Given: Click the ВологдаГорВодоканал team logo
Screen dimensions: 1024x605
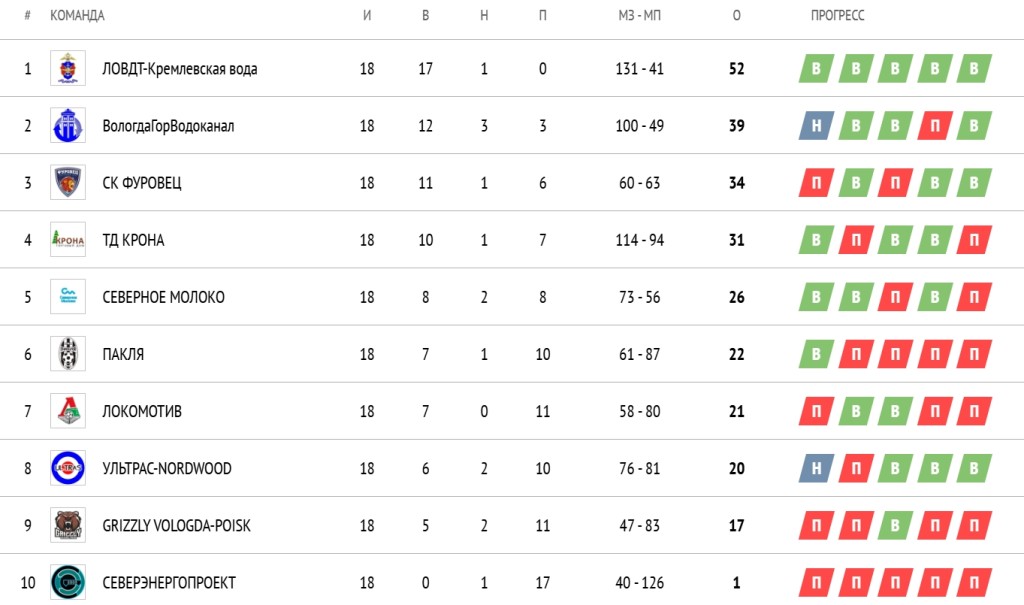Looking at the screenshot, I should pos(68,126).
